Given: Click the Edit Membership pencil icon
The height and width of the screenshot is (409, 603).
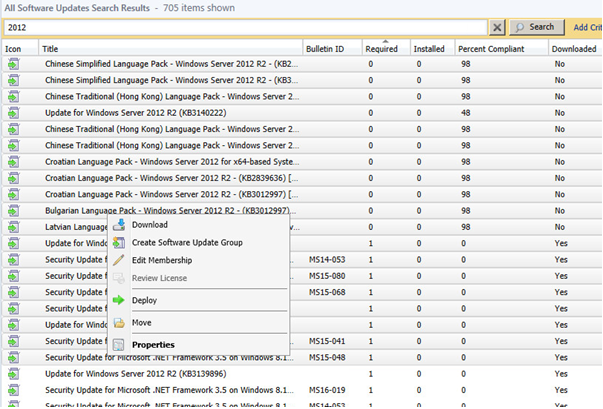Looking at the screenshot, I should click(119, 260).
